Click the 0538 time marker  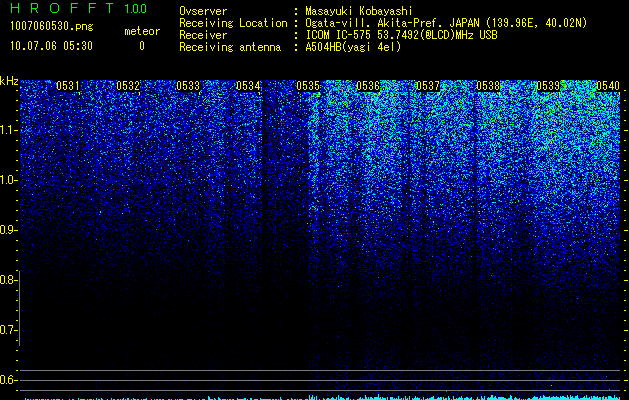[488, 86]
